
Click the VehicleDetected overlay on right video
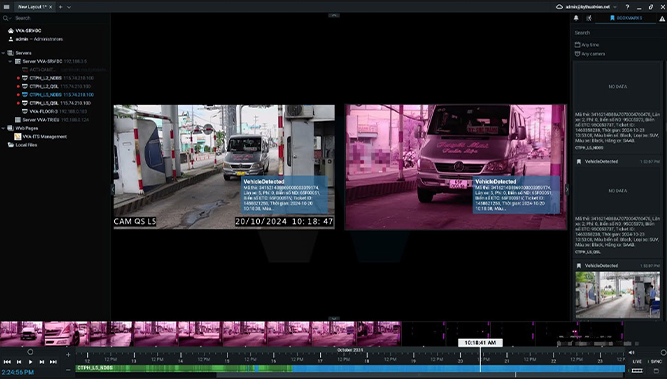[516, 195]
